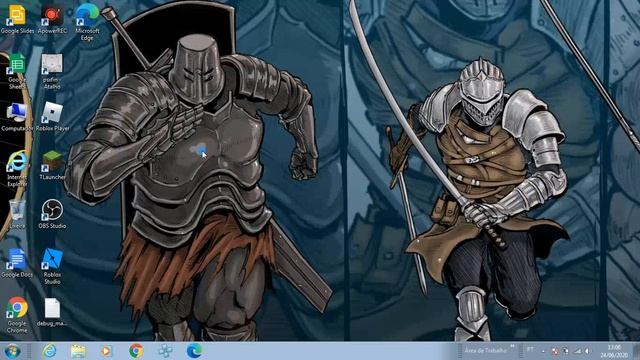This screenshot has width=640, height=360.
Task: Select the psifin Atalho desktop shortcut
Action: [52, 71]
